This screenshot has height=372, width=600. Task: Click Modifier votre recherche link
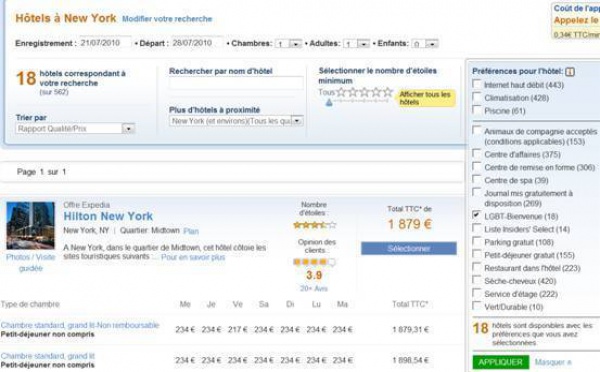click(167, 19)
